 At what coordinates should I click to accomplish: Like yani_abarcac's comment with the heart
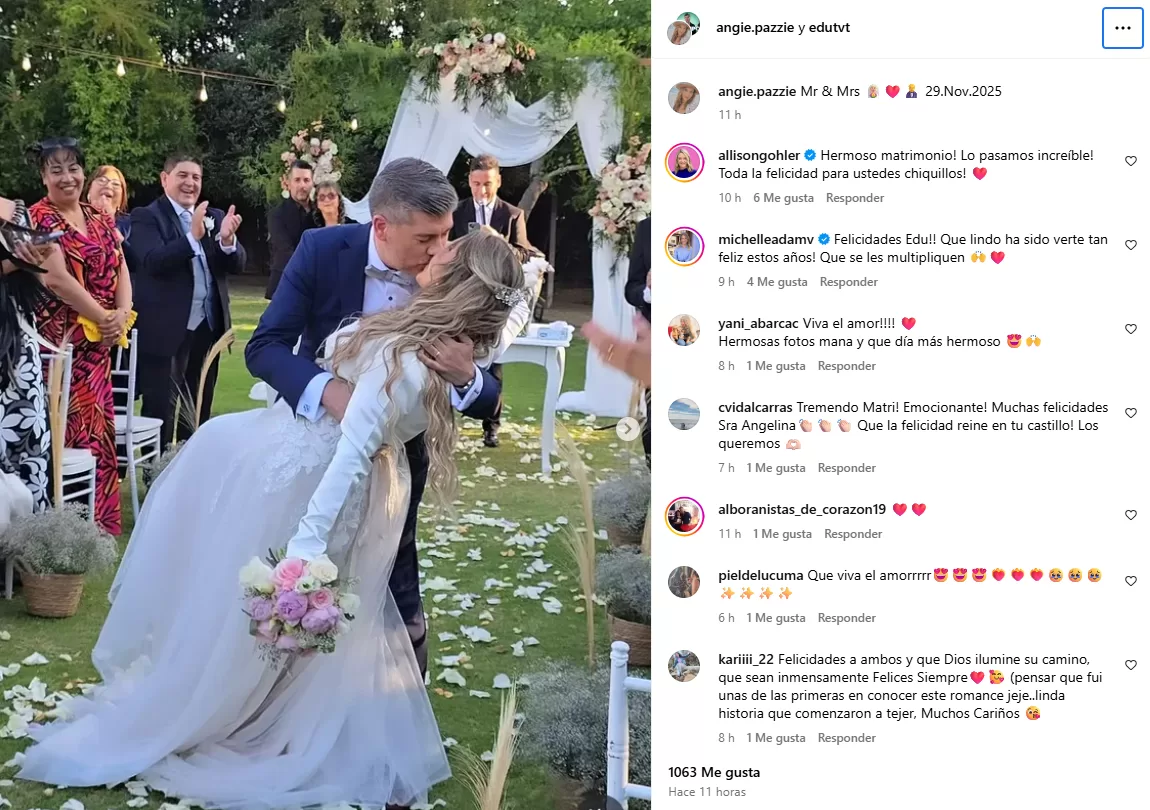point(1130,329)
